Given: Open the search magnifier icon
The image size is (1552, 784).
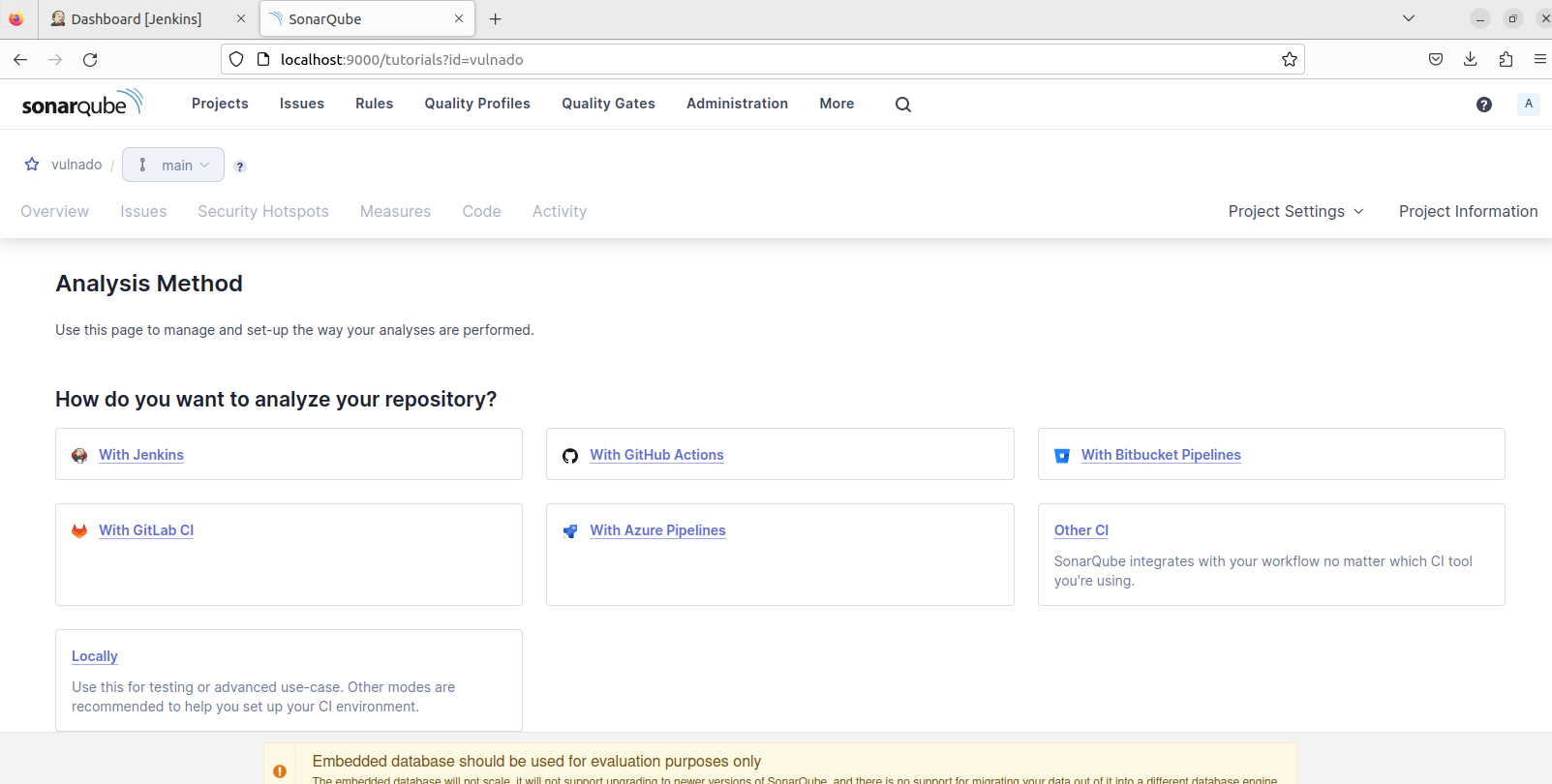Looking at the screenshot, I should coord(903,105).
